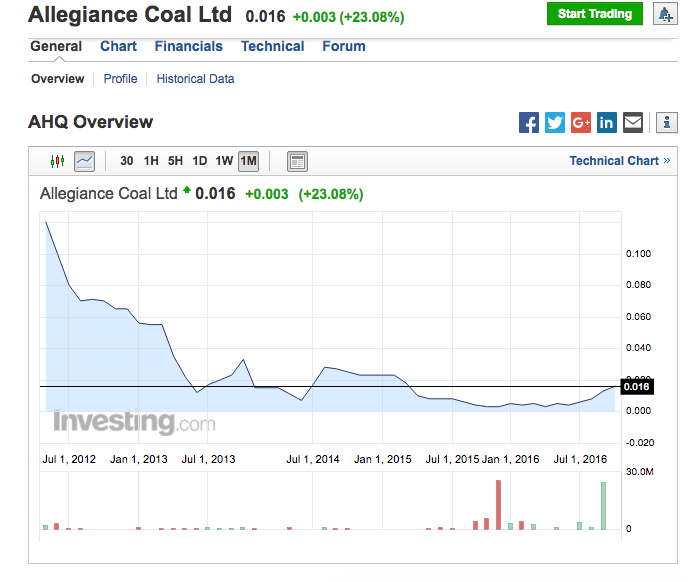688x582 pixels.
Task: Open the news panel icon in chart toolbar
Action: (297, 161)
